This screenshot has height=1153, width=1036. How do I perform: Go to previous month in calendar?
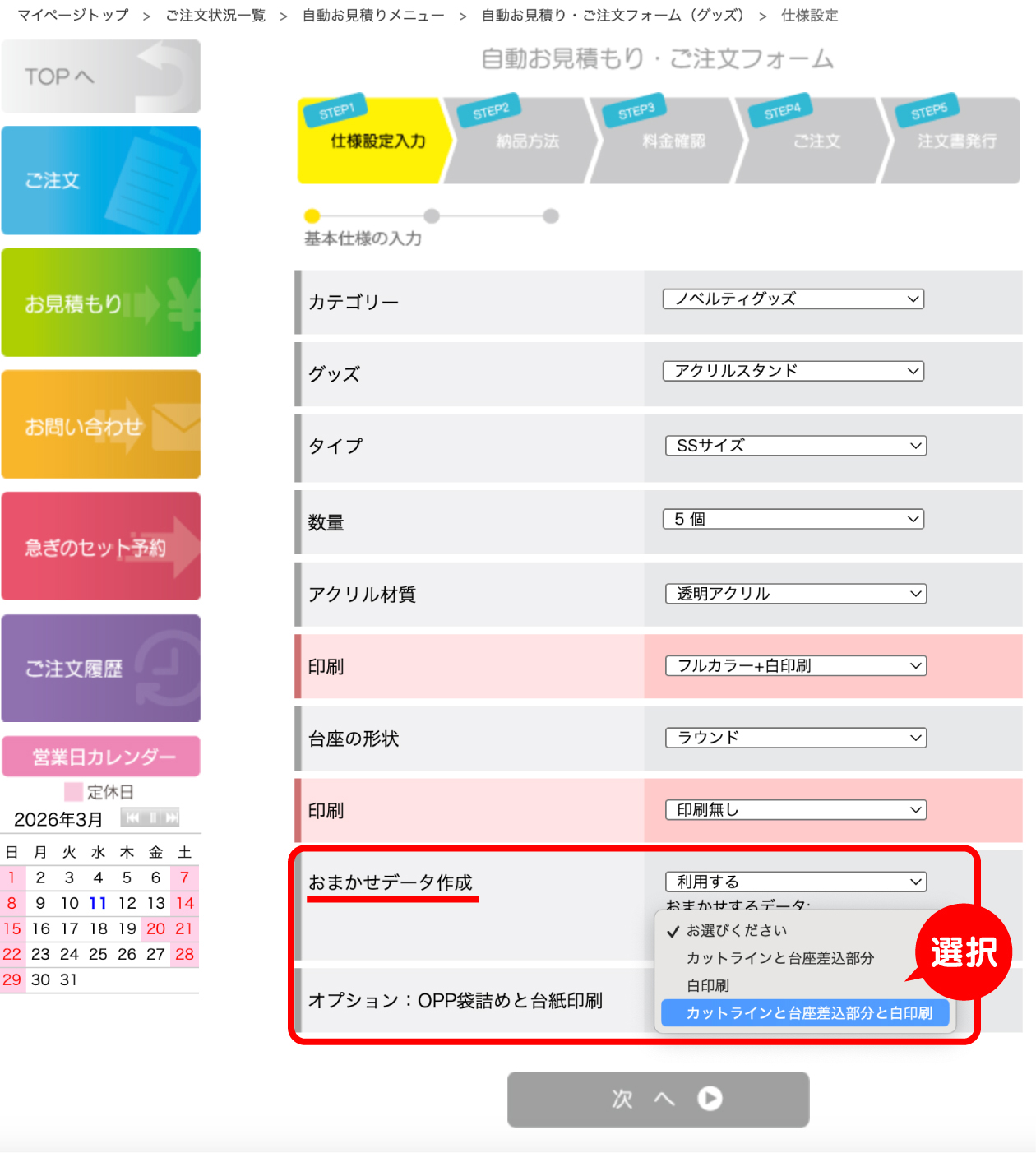coord(132,817)
